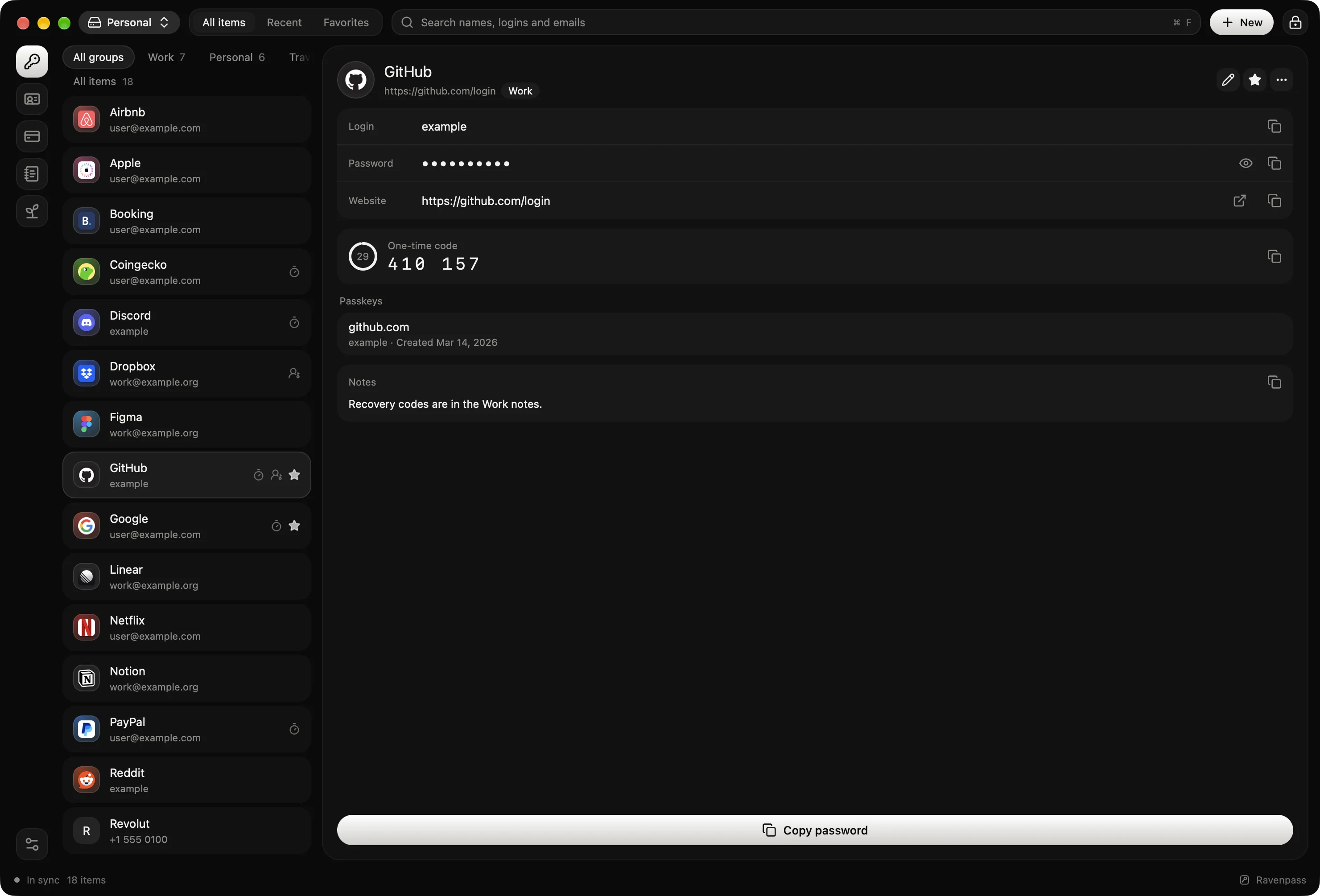Viewport: 1320px width, 896px height.
Task: Open the secure notes sidebar icon
Action: tap(32, 174)
